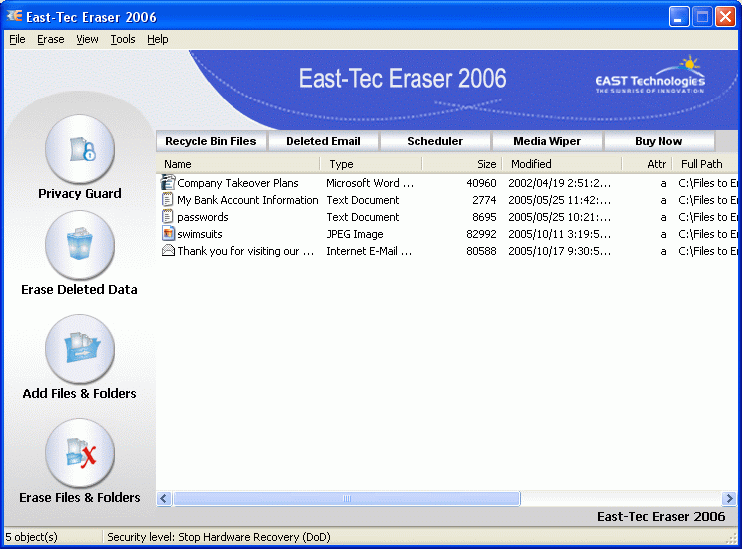Viewport: 742px width, 549px height.
Task: Click the modified date 2005/10/11
Action: click(559, 234)
